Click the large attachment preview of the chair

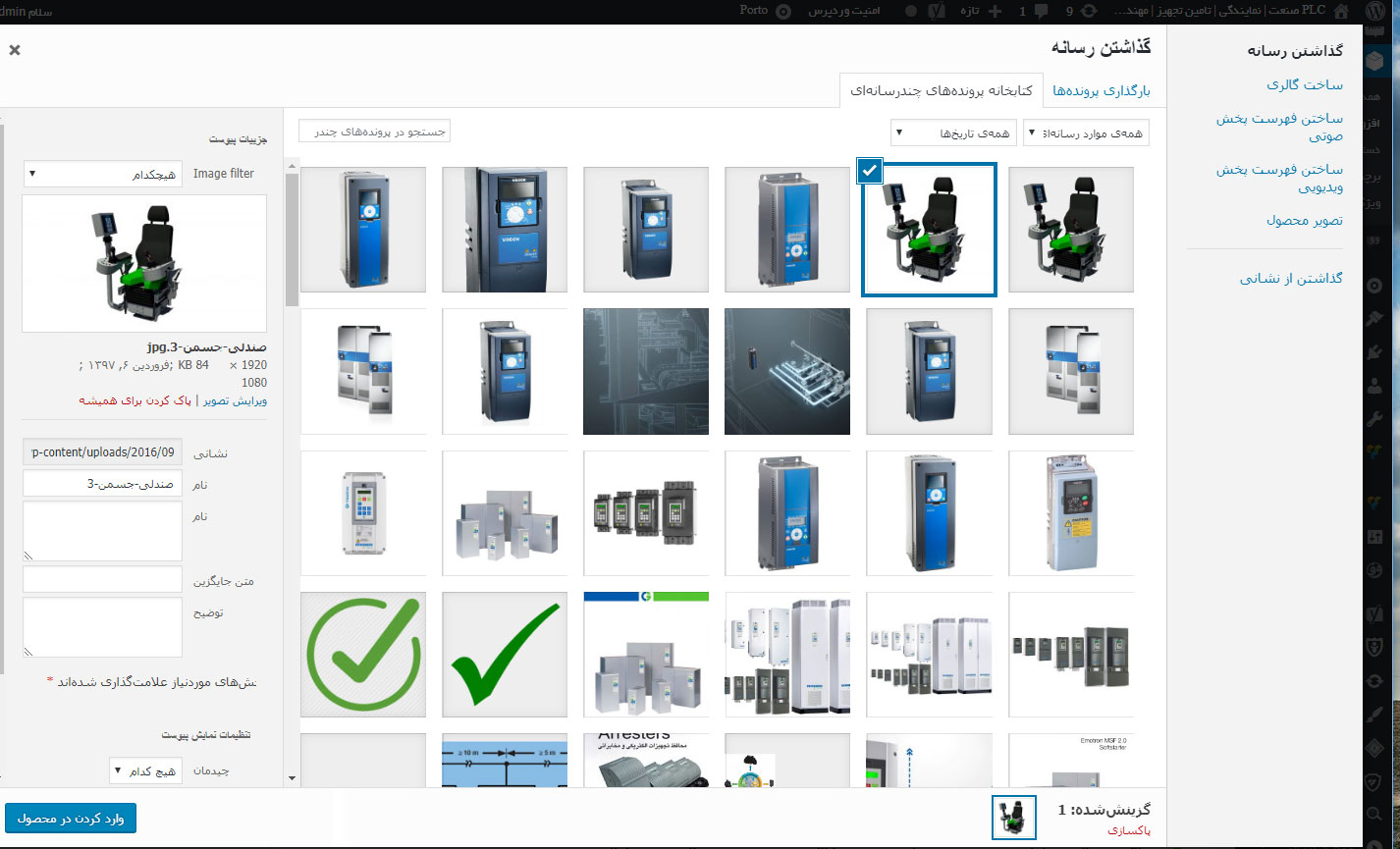click(144, 263)
